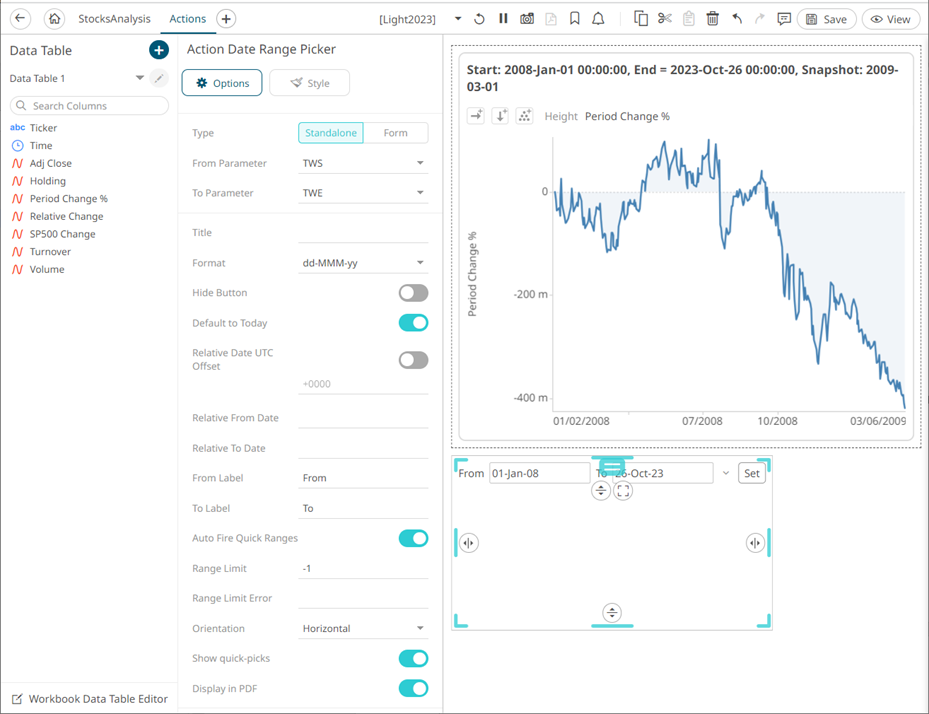Switch to the Style tab
The image size is (929, 714).
pos(309,83)
